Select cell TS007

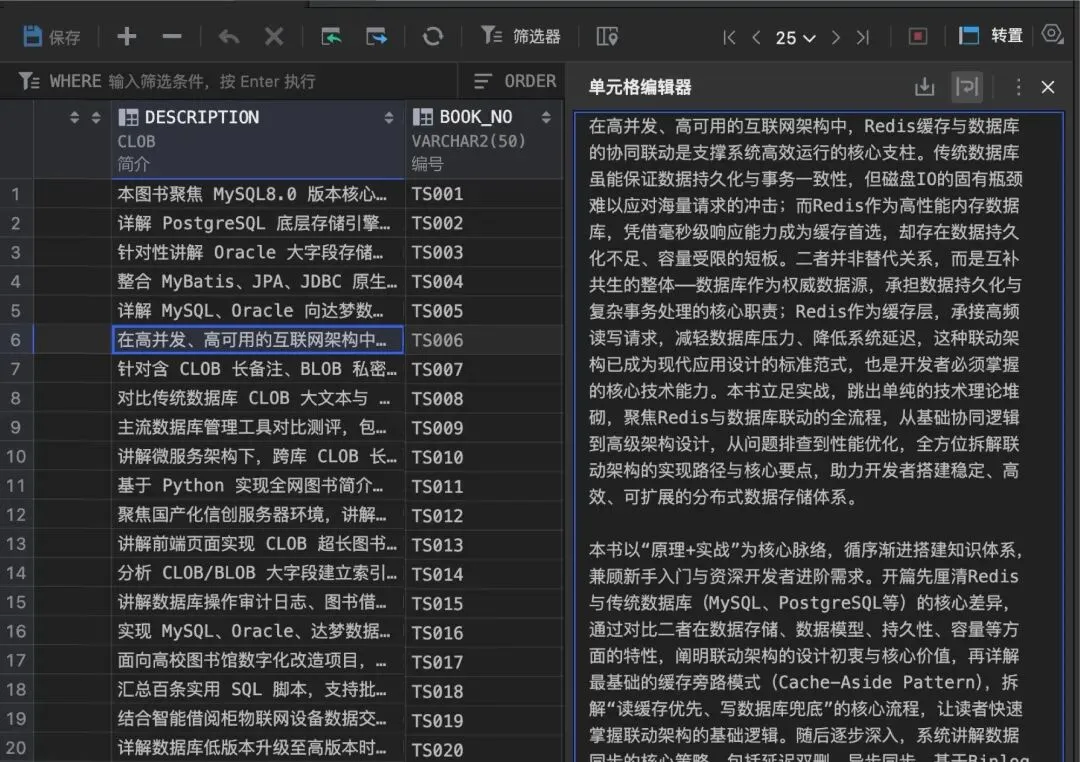point(484,369)
